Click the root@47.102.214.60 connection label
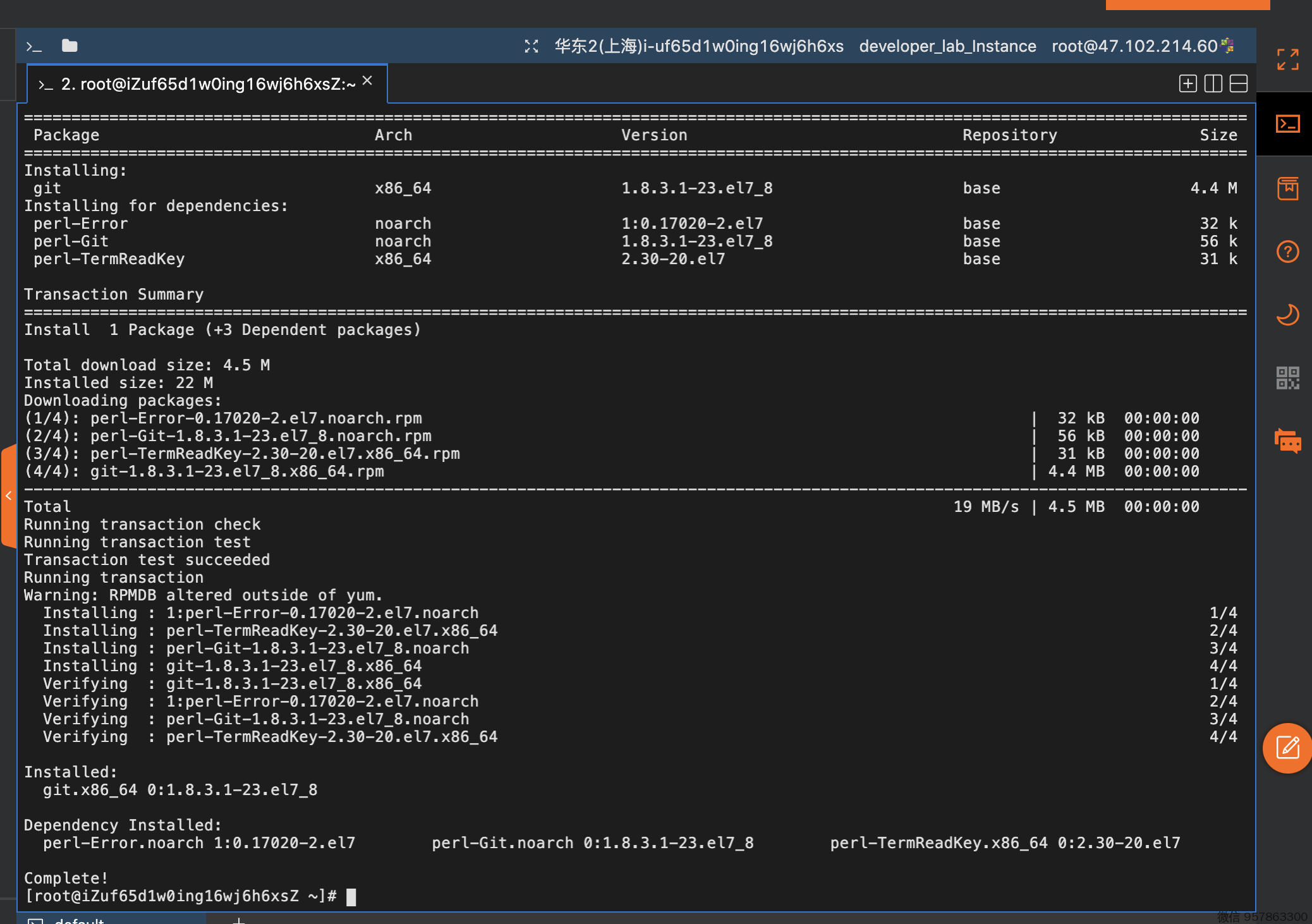Screen dimensions: 1312x924 click(x=1134, y=46)
